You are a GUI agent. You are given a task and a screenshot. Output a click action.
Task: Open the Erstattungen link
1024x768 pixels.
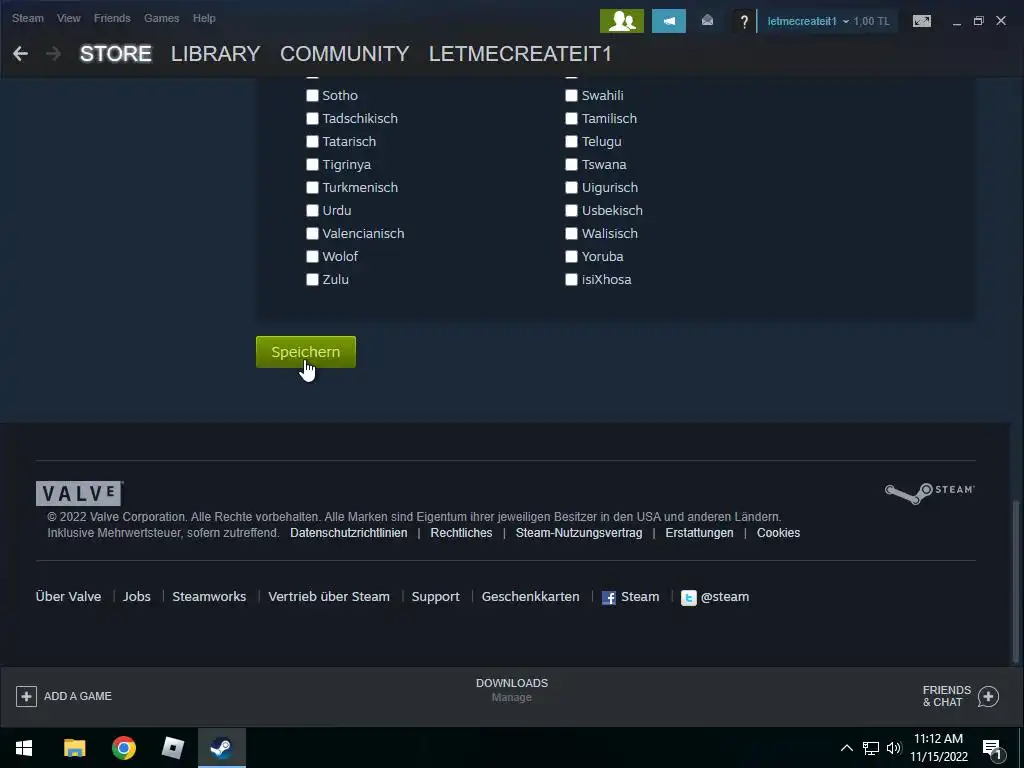[699, 533]
